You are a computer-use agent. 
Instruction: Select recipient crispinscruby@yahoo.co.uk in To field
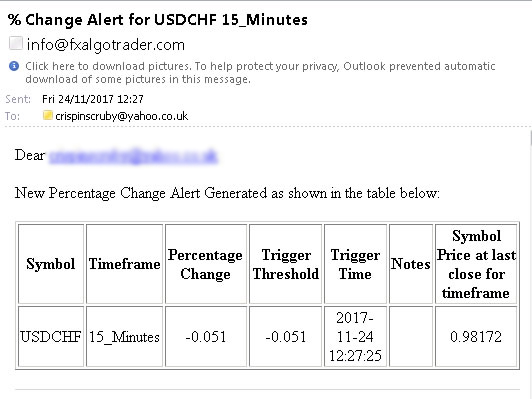(x=121, y=116)
